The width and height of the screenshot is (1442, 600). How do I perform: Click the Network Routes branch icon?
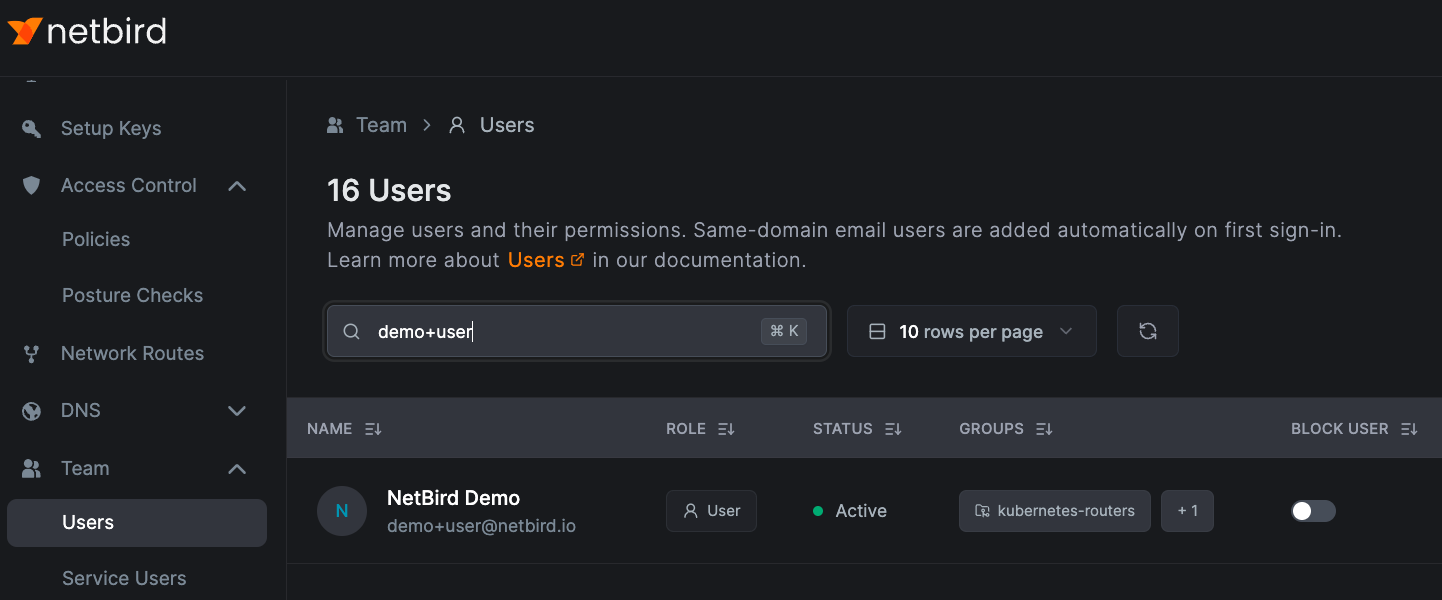(x=32, y=354)
